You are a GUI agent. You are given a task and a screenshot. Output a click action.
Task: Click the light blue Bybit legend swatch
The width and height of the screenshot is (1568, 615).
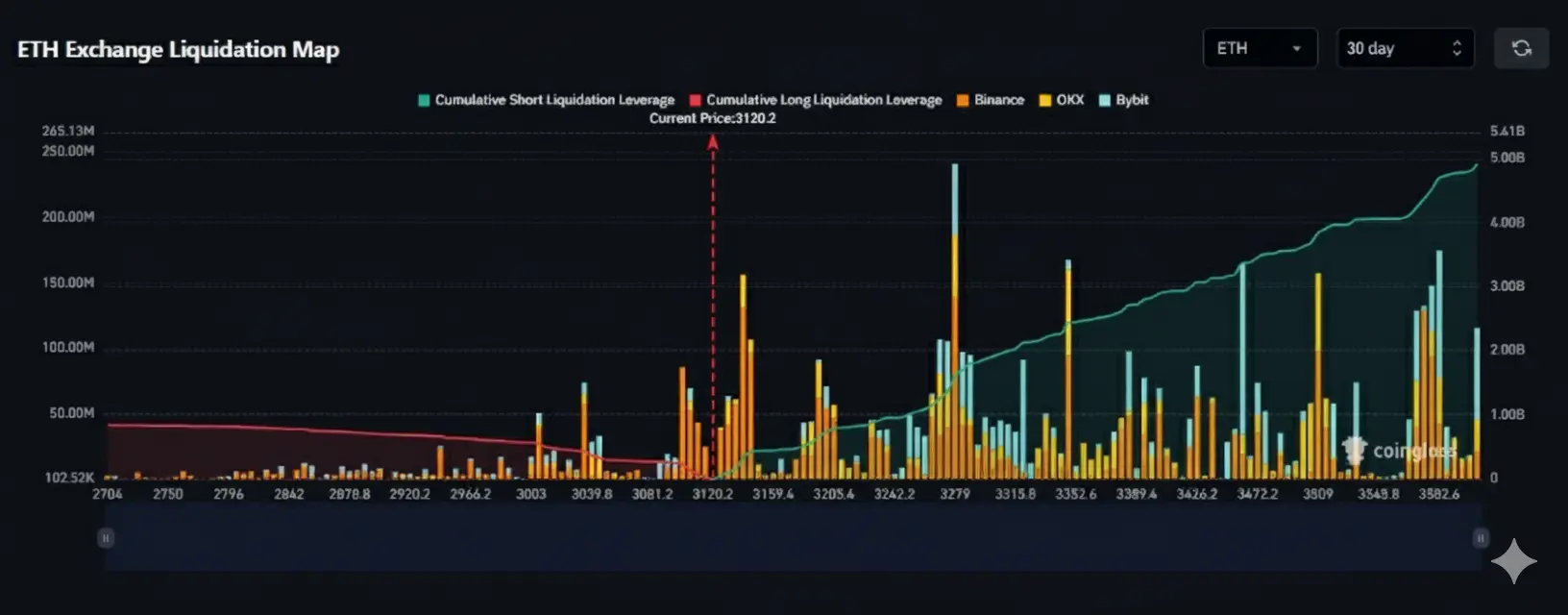coord(1104,101)
